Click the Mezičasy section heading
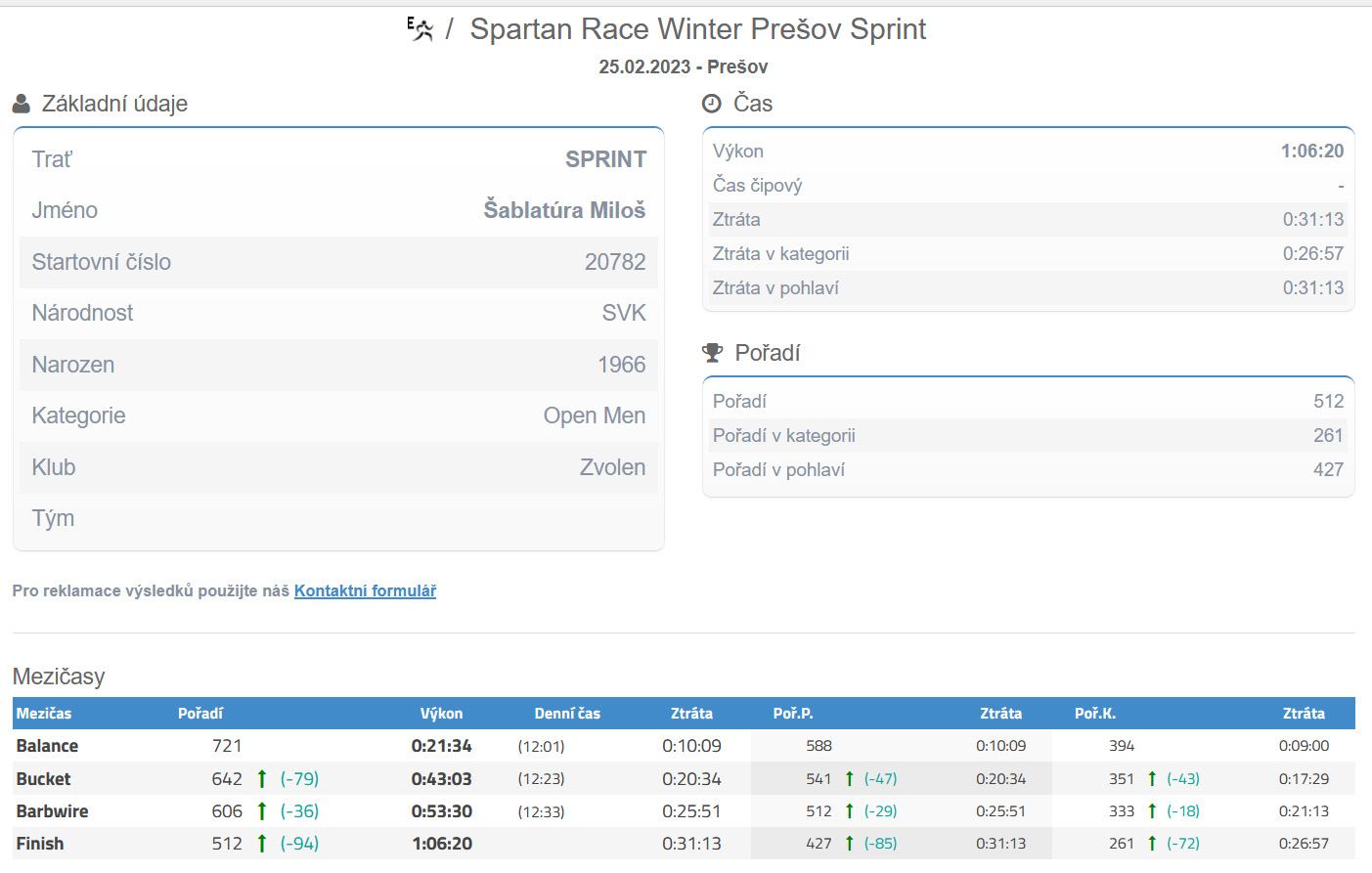The height and width of the screenshot is (873, 1372). 59,677
